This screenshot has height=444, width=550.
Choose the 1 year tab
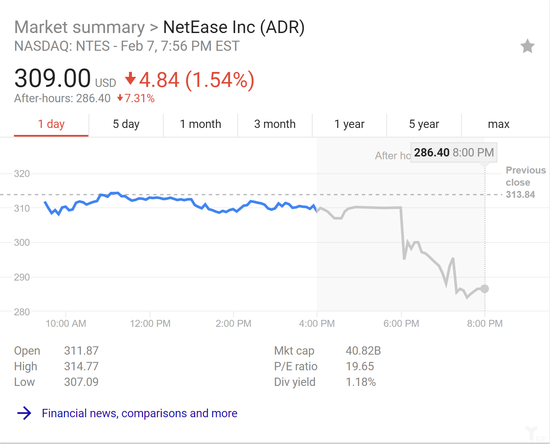click(349, 124)
